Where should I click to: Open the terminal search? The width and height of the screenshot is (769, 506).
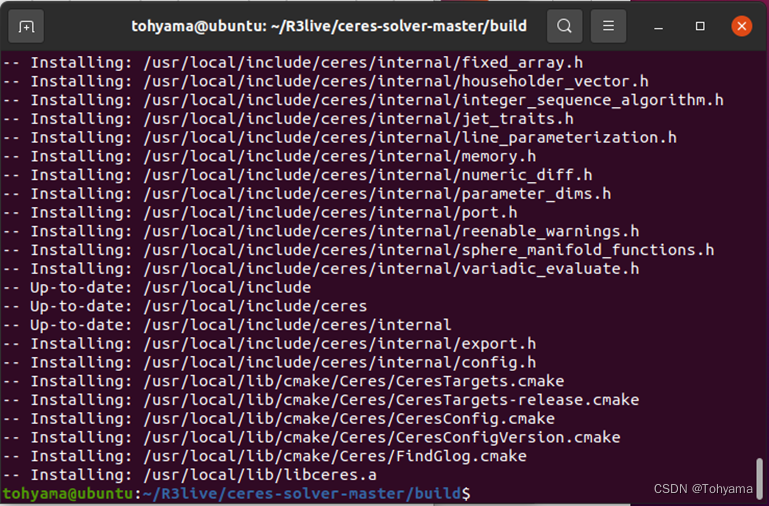point(564,26)
